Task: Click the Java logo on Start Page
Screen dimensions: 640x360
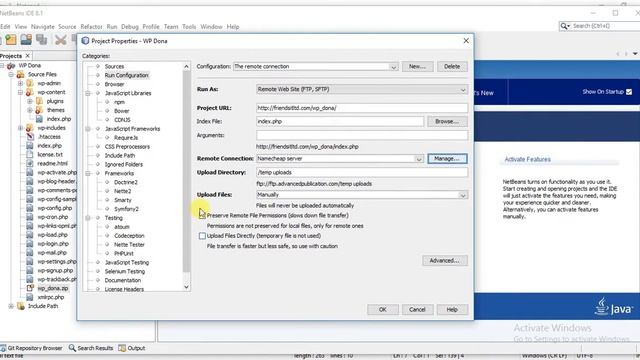Action: point(613,307)
